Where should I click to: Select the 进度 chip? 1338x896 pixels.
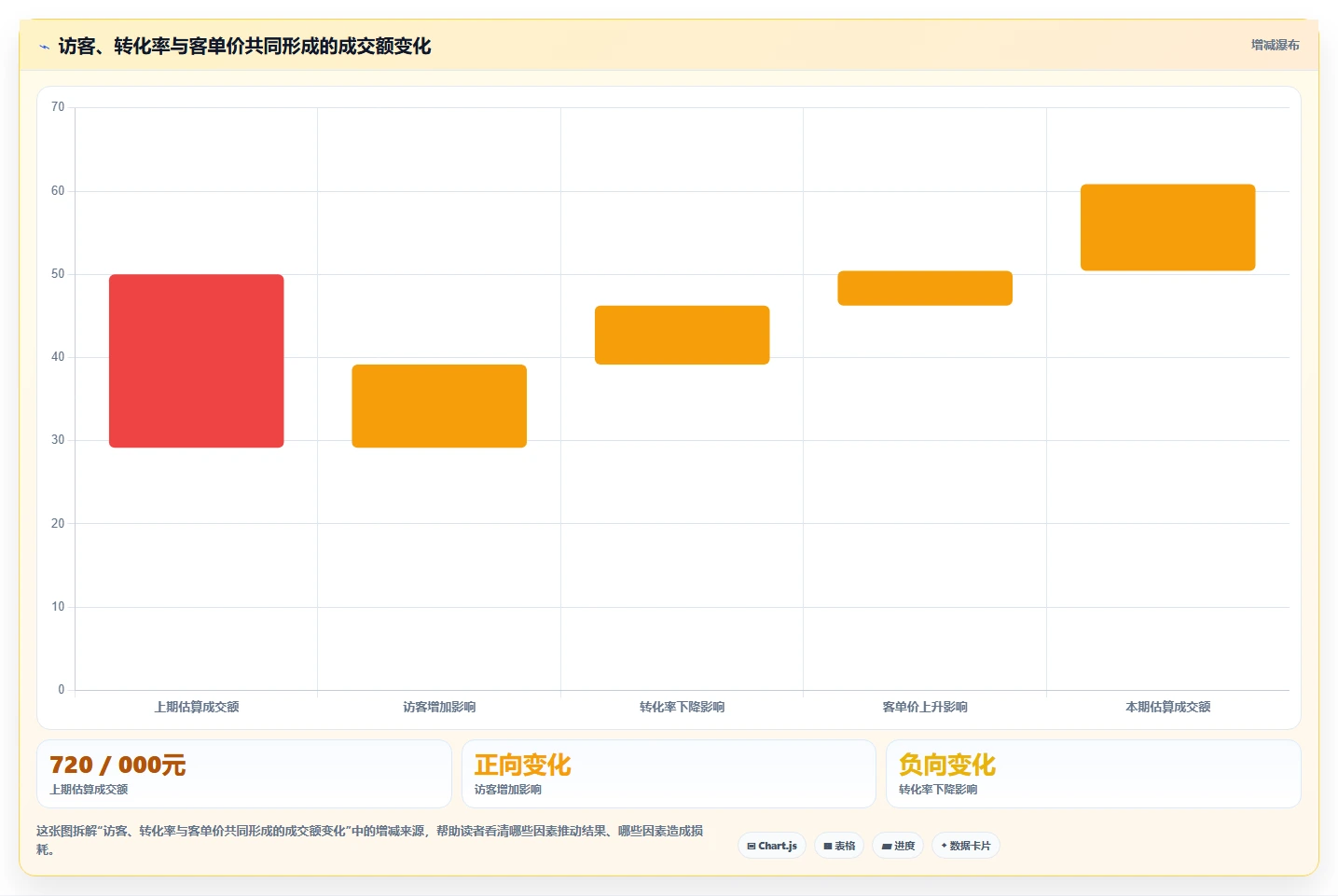pyautogui.click(x=898, y=846)
